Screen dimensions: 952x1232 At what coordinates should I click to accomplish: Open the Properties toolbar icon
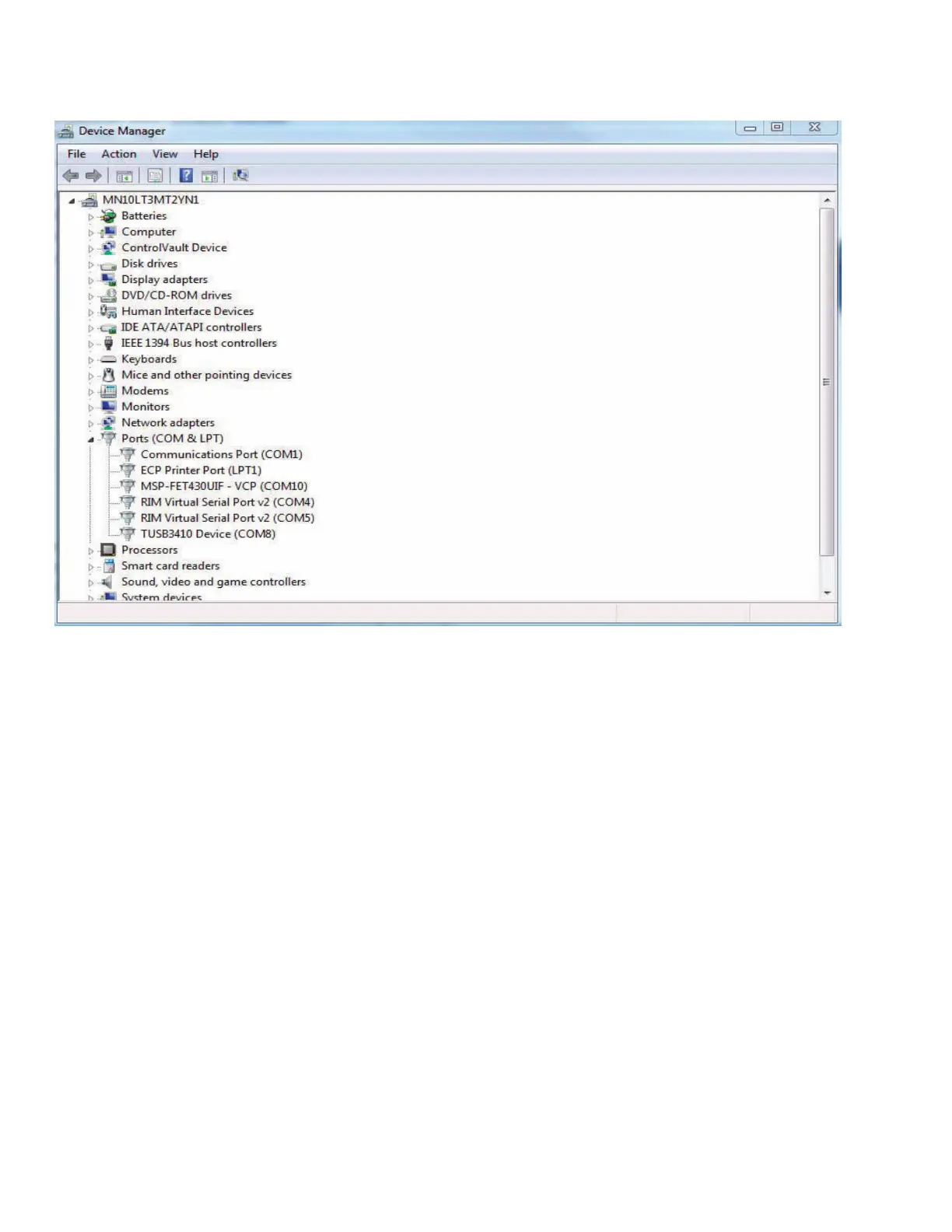155,176
